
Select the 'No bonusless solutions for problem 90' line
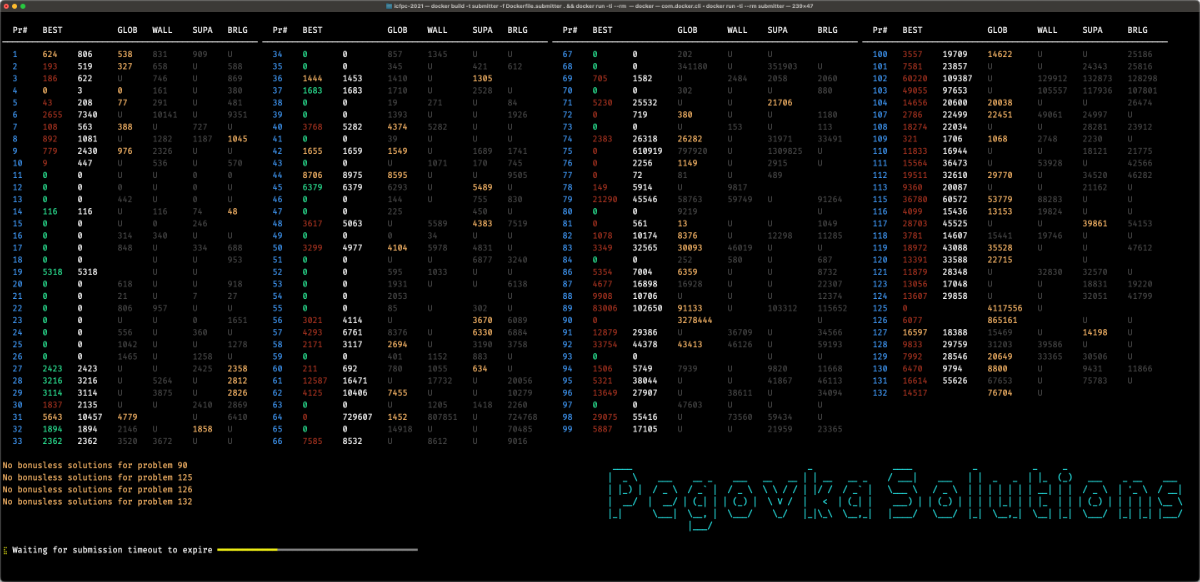[95, 465]
